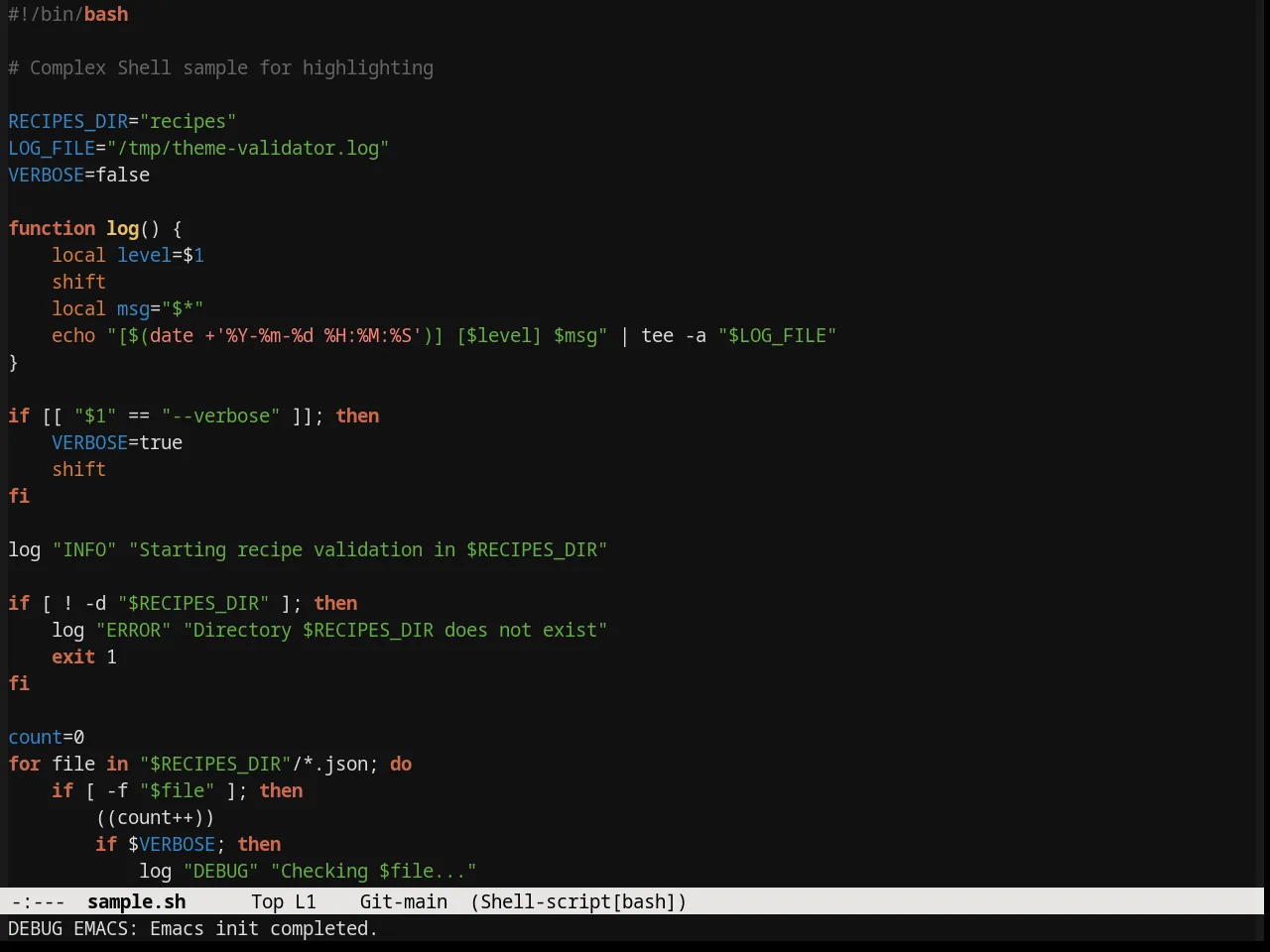Screen dimensions: 1270x952
Task: Click the count=0 line
Action: pyautogui.click(x=47, y=737)
